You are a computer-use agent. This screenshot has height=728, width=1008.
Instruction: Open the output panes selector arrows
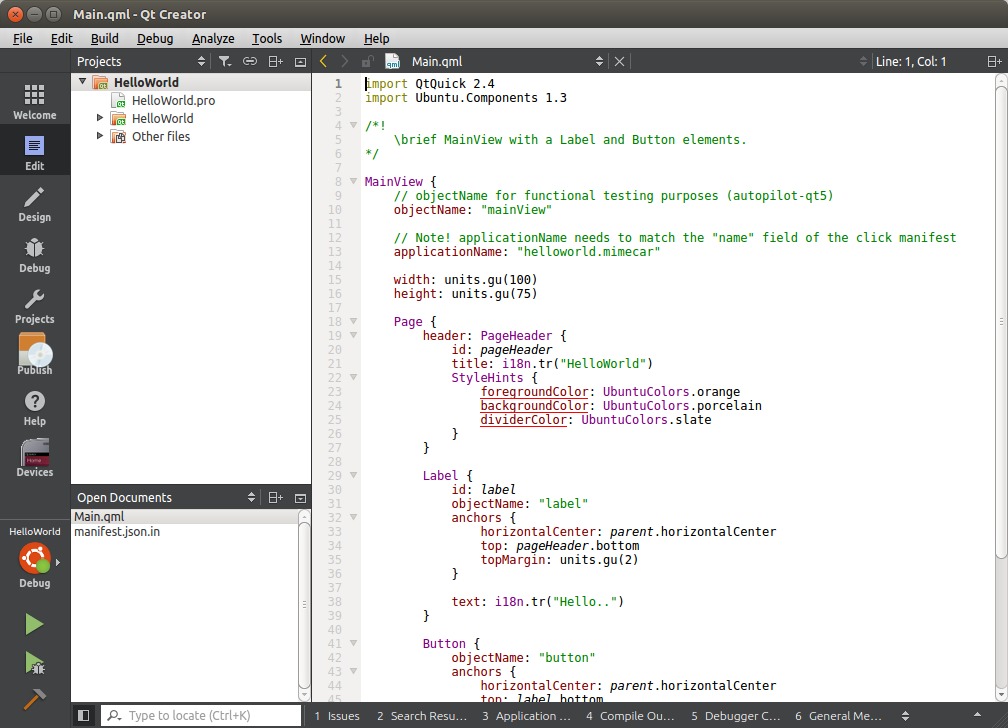(x=906, y=716)
